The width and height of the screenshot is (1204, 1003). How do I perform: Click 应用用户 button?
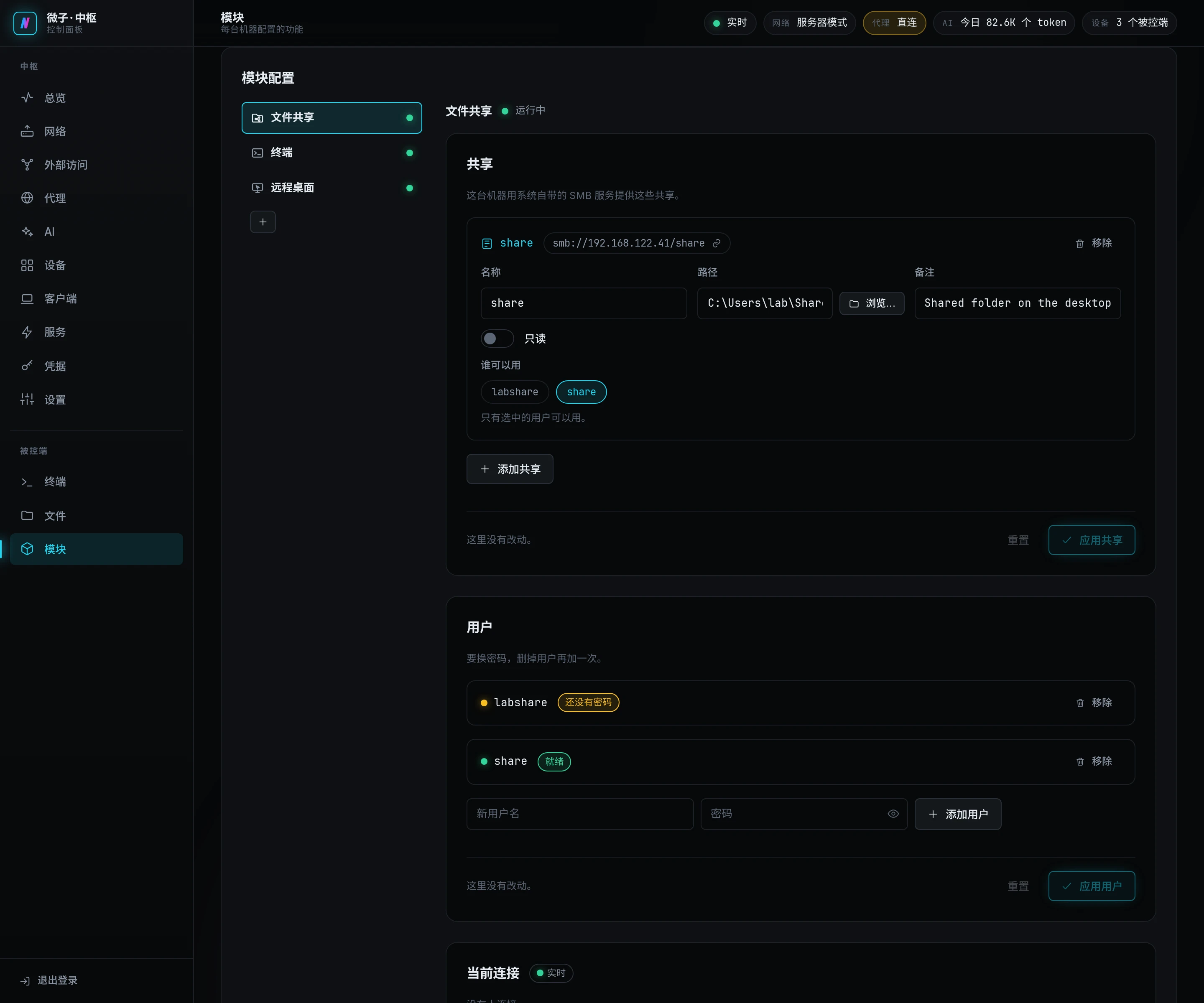click(x=1092, y=886)
